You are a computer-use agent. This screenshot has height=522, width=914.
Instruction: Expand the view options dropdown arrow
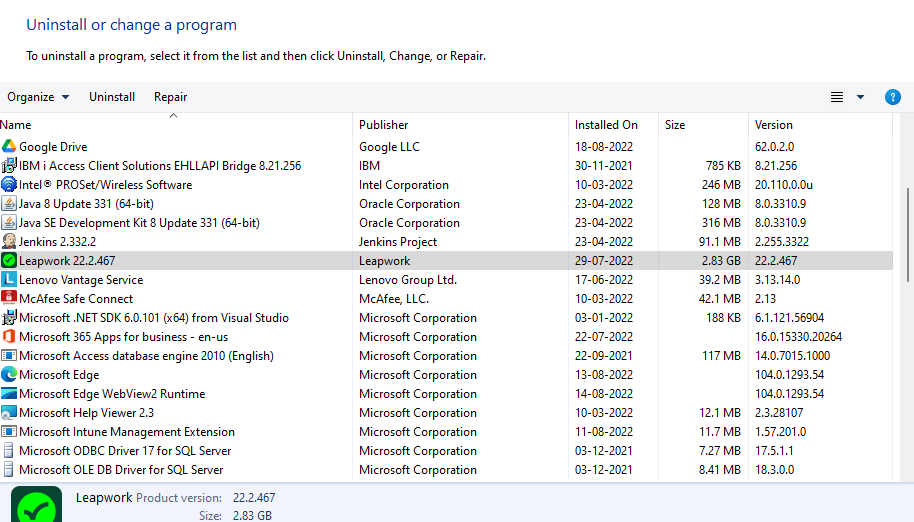click(860, 97)
